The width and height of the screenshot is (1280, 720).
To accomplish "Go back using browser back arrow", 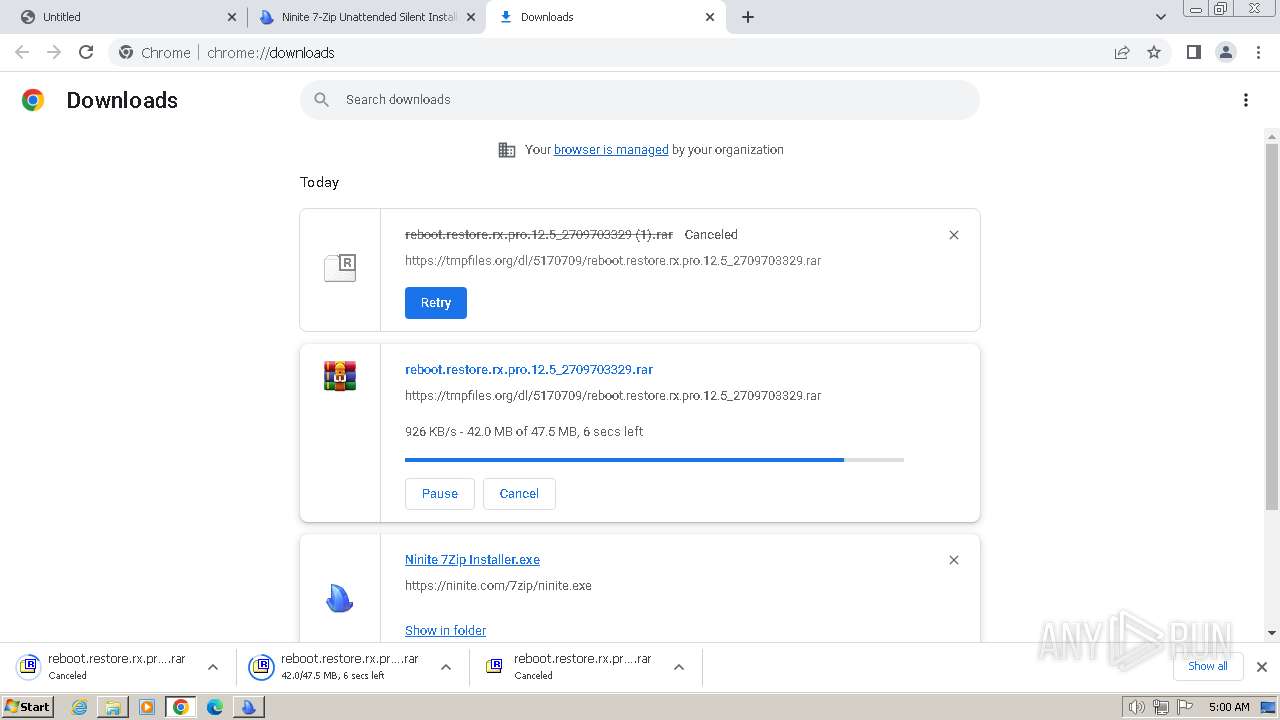I will [x=22, y=52].
